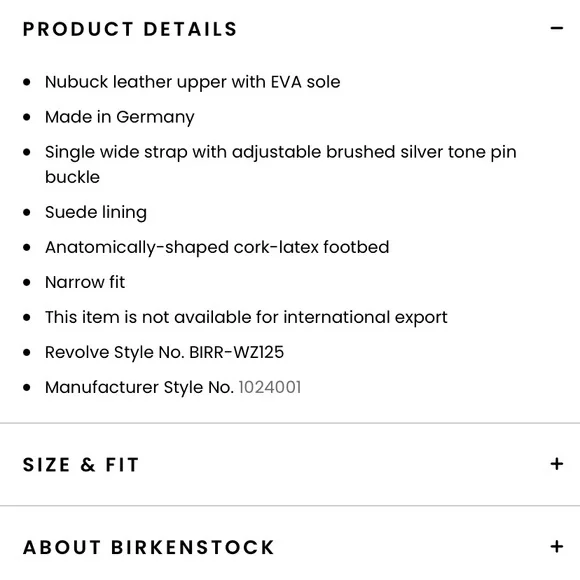Click the Revolve Style No. BIRR-WZ125 text

pos(164,352)
